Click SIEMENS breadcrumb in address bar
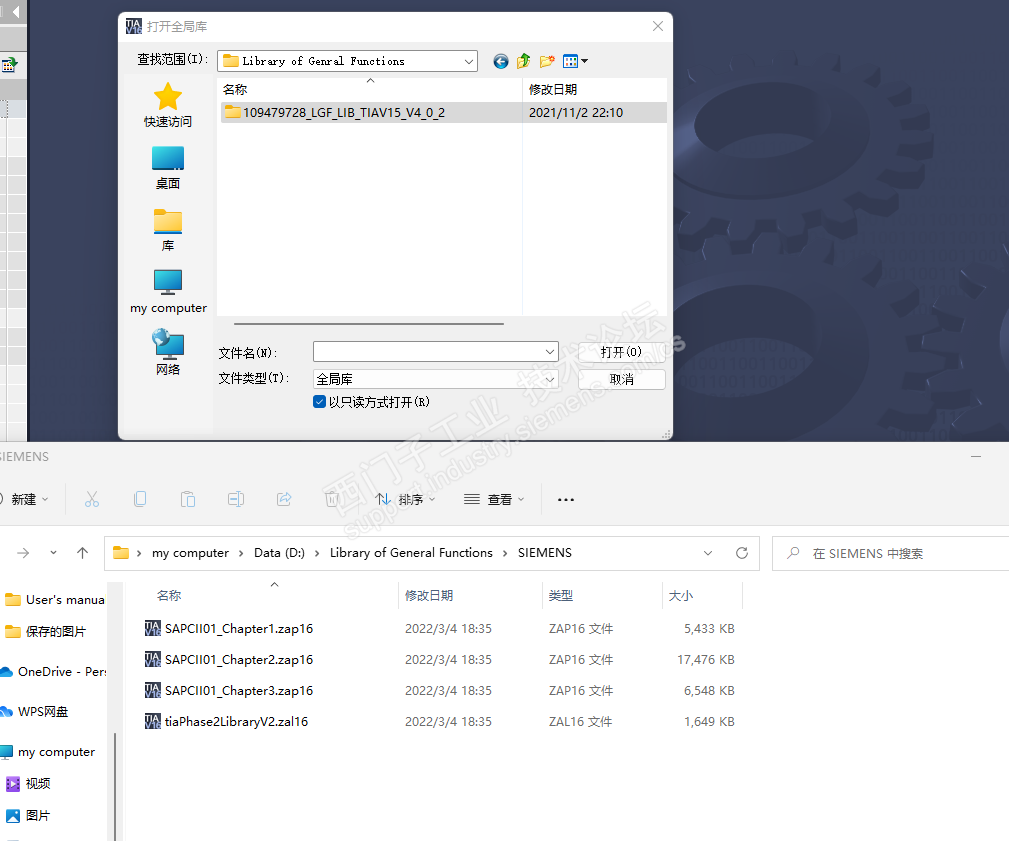Viewport: 1009px width, 841px height. (x=544, y=553)
